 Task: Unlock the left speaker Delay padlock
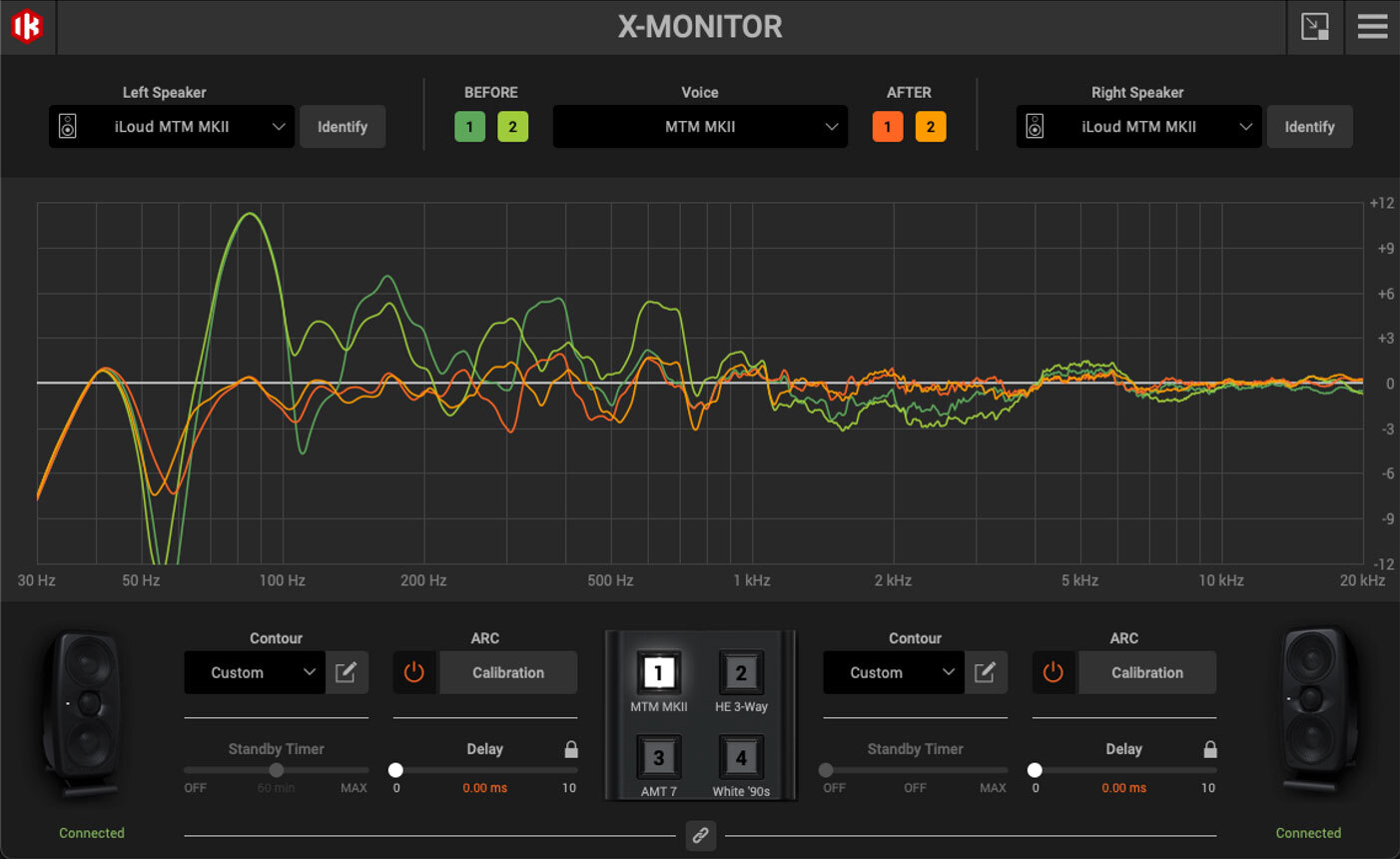[570, 748]
